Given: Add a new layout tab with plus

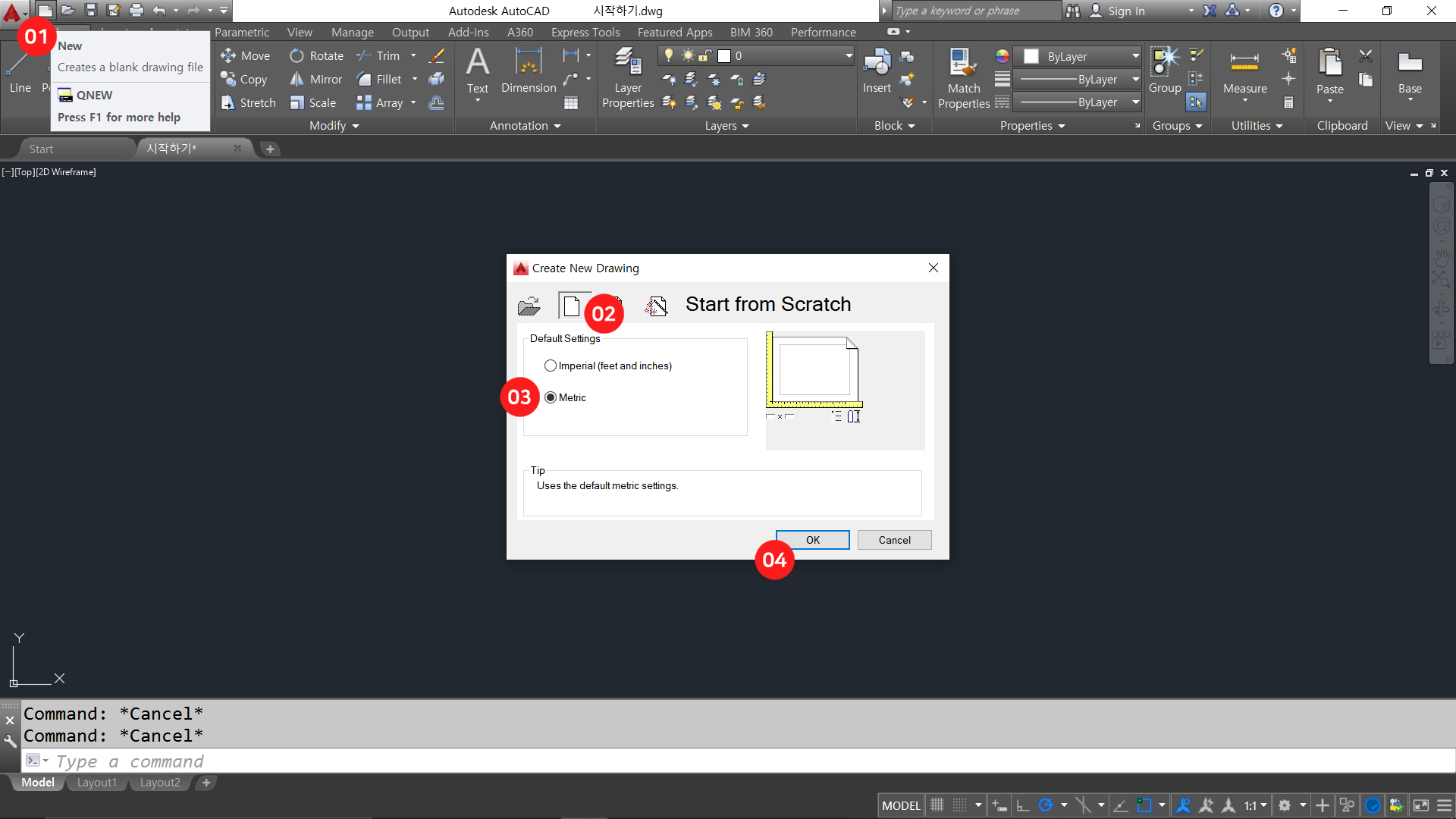Looking at the screenshot, I should 206,782.
